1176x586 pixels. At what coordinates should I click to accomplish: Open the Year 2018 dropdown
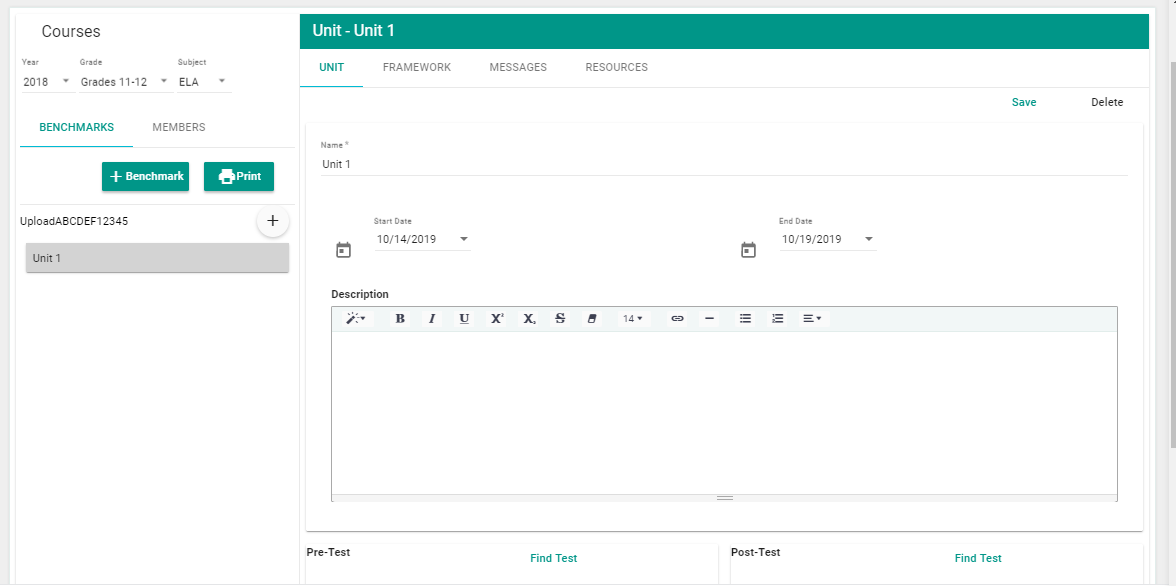pyautogui.click(x=48, y=82)
